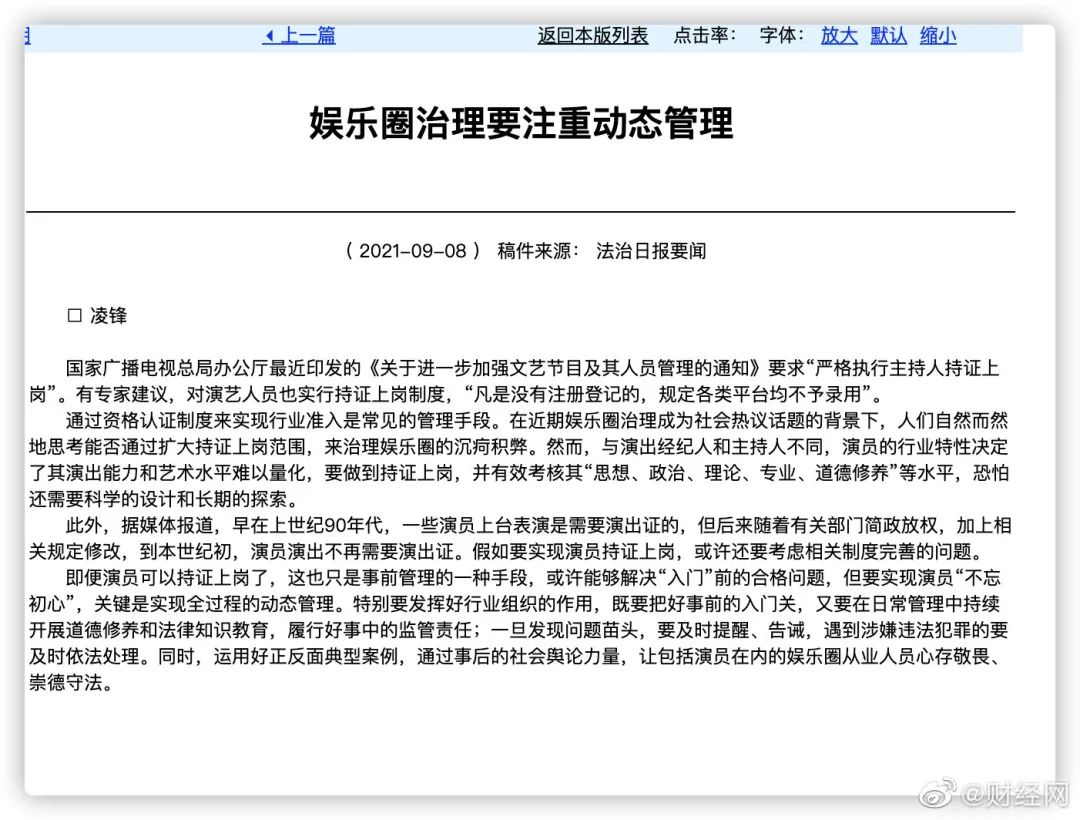Click the publication date 2021-09-08

[x=412, y=251]
